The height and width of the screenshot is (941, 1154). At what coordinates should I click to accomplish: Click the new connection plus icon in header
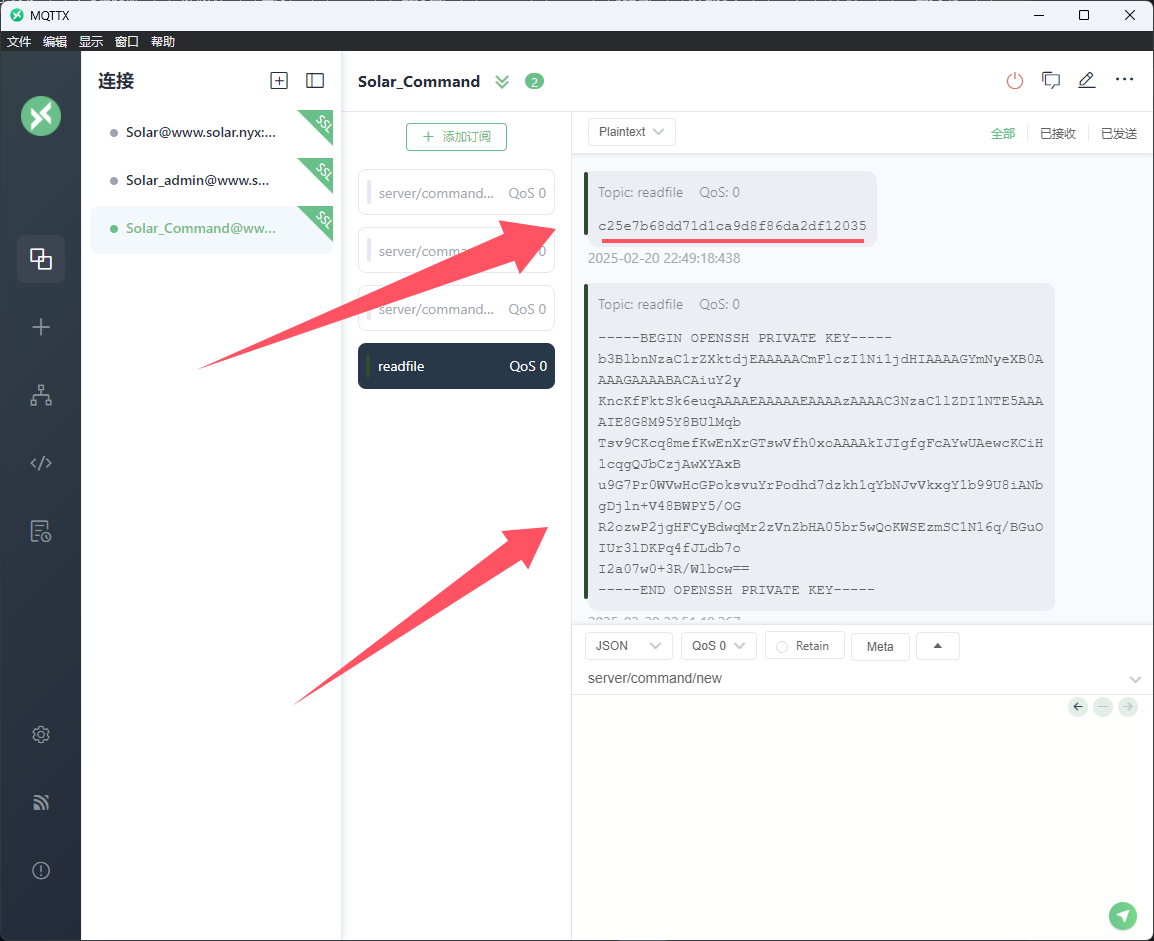pos(279,81)
